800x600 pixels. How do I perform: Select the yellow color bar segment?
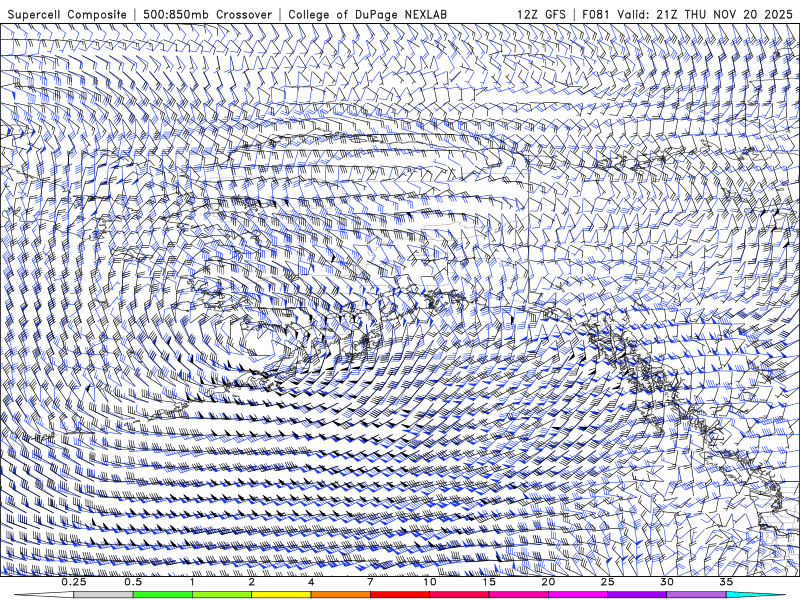click(281, 595)
